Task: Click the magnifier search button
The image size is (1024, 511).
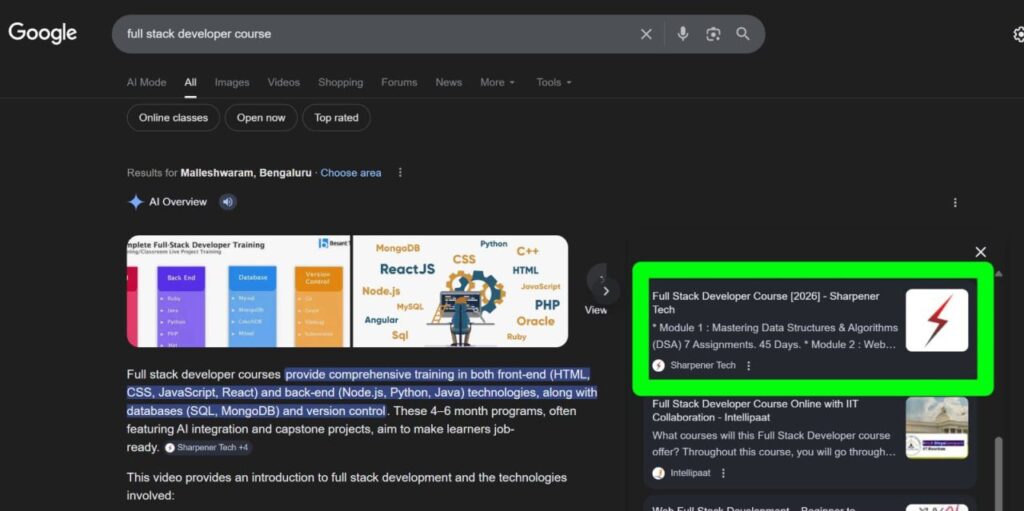Action: 743,34
